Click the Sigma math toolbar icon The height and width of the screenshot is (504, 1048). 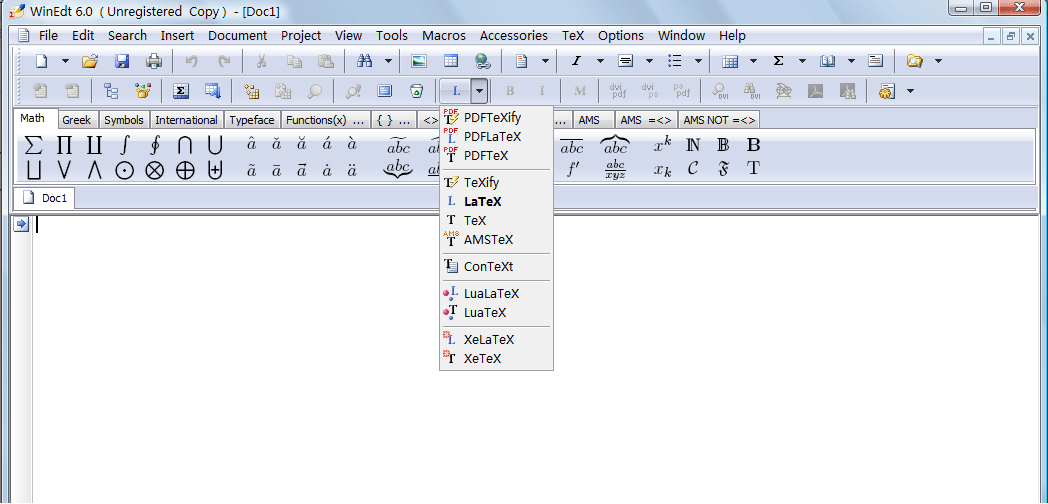pyautogui.click(x=779, y=61)
